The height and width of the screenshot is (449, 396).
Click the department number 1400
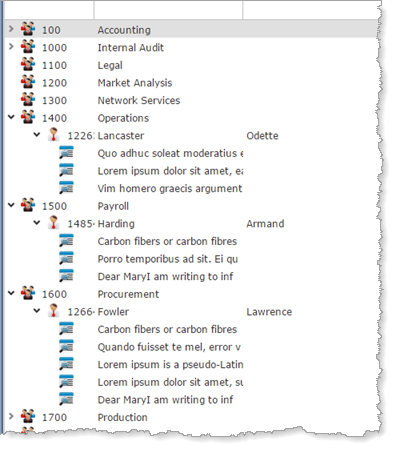click(54, 118)
